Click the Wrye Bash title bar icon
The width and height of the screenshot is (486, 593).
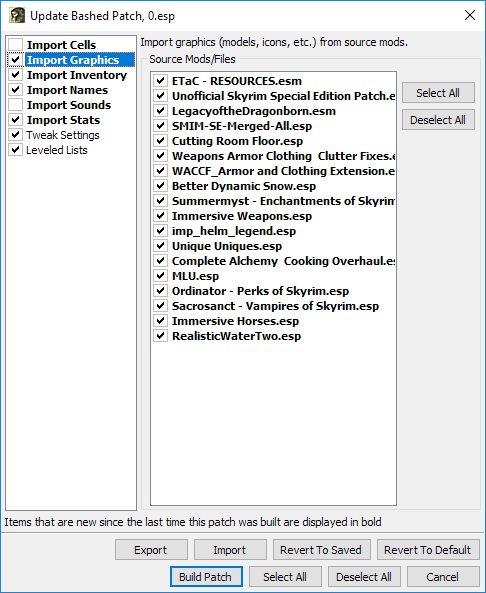tap(17, 16)
